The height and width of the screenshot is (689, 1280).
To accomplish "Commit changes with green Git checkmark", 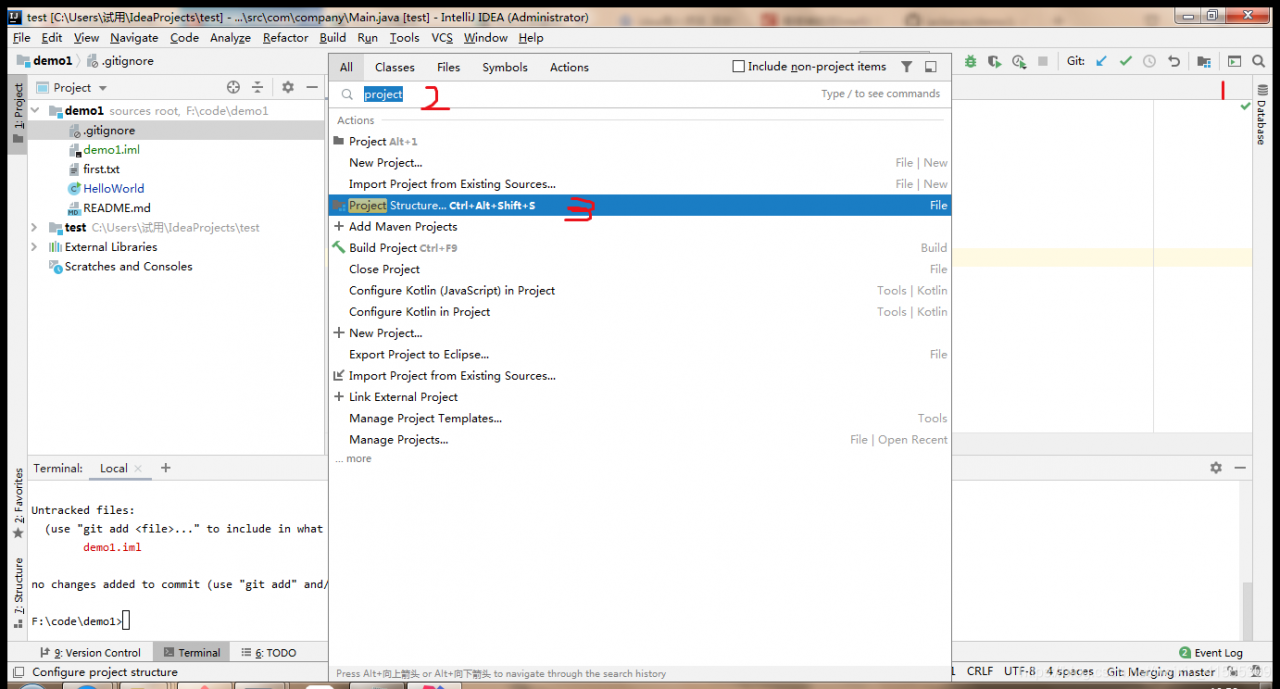I will tap(1126, 61).
